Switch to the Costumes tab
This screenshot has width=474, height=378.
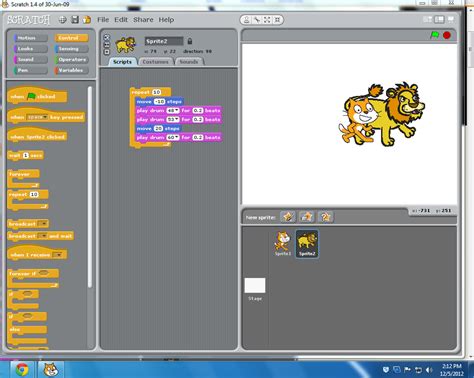point(156,62)
